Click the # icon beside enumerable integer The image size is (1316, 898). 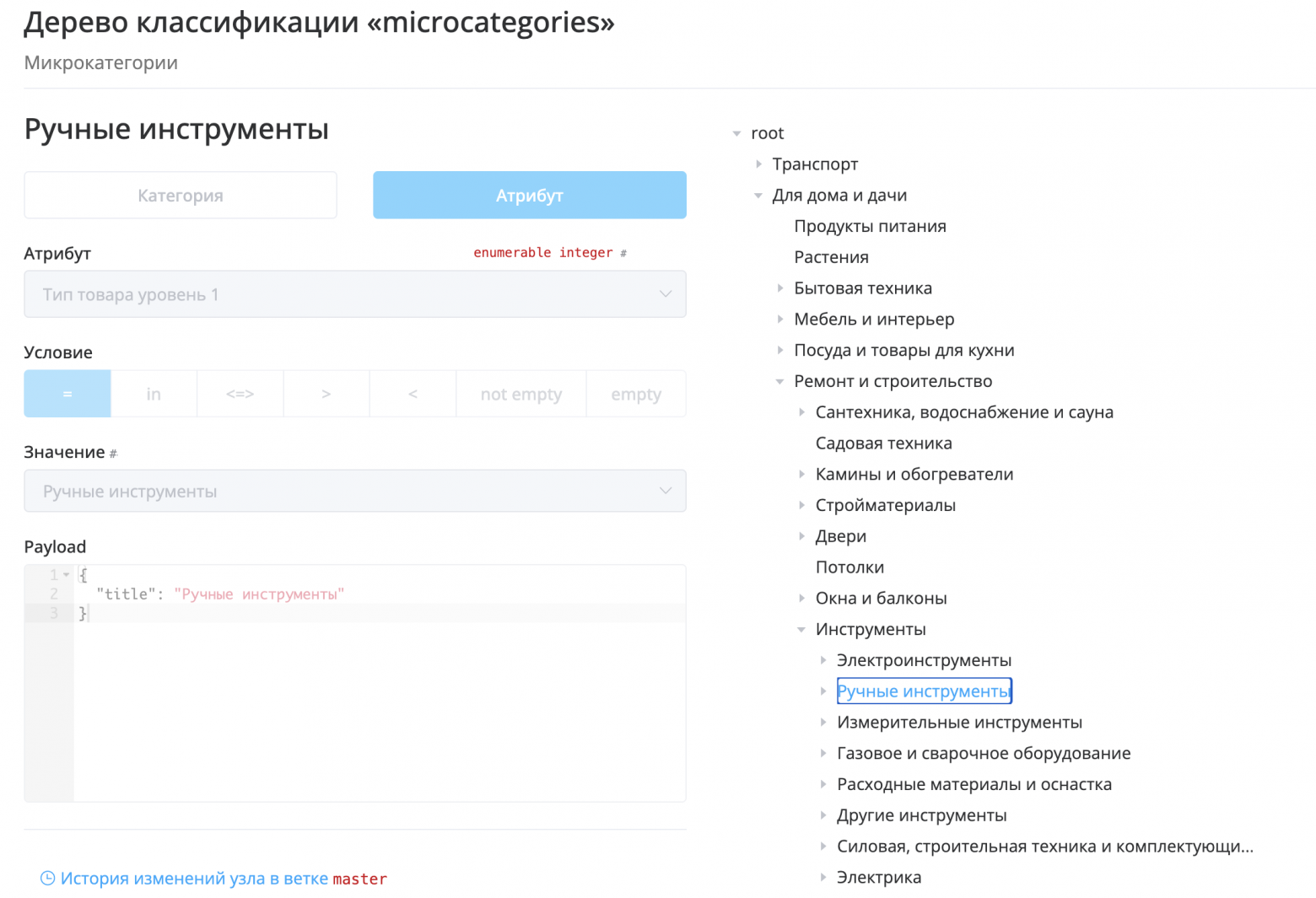[622, 252]
